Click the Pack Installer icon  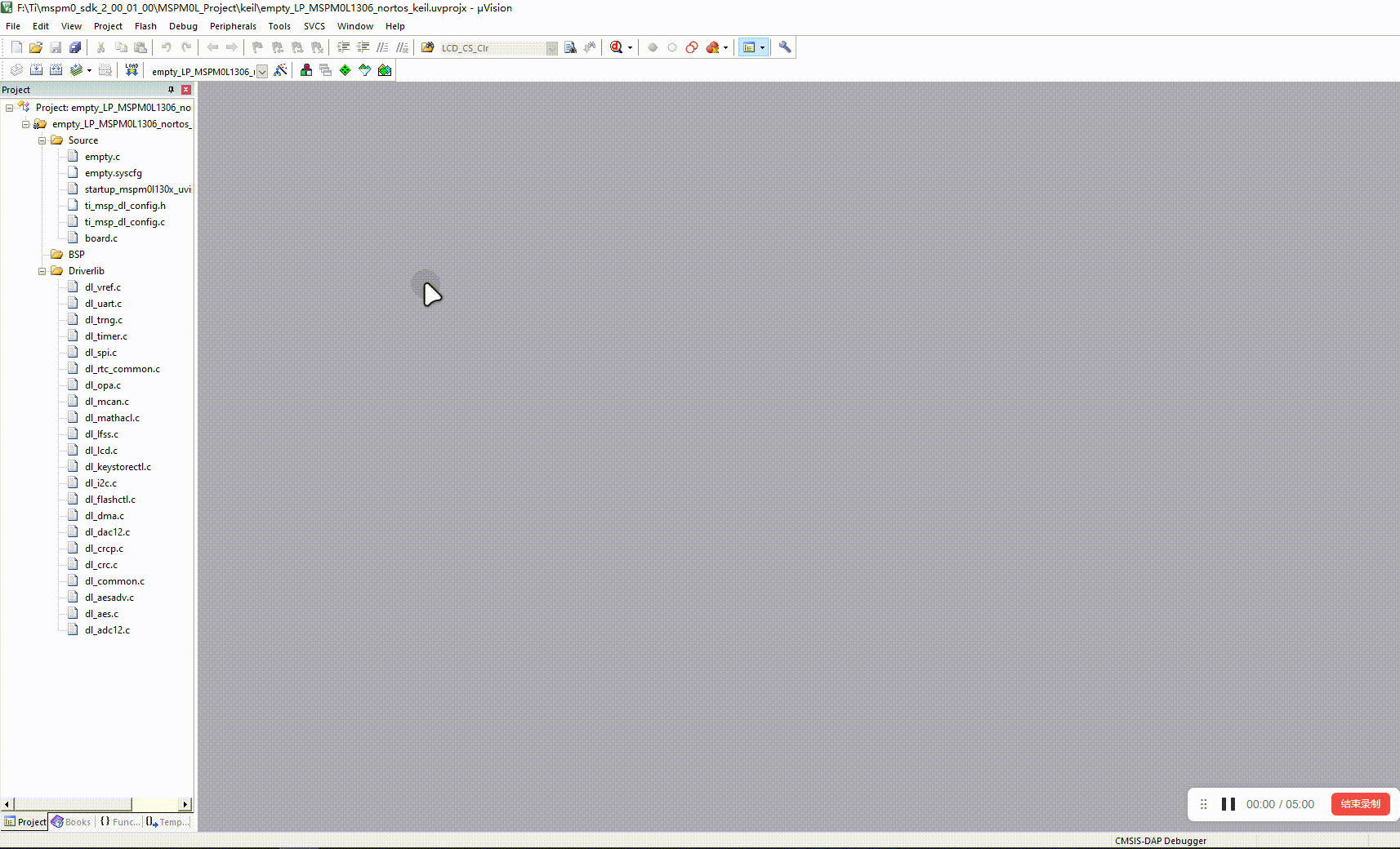click(385, 70)
